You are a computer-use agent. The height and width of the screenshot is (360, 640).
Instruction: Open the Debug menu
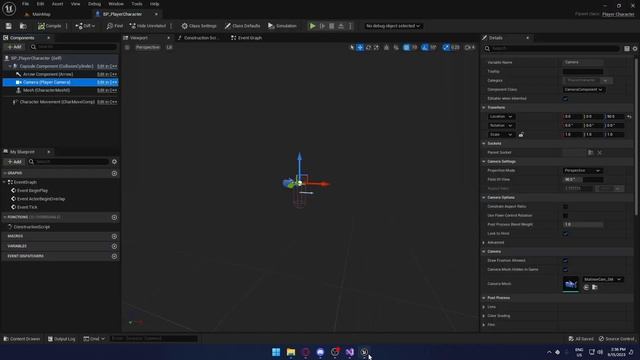pyautogui.click(x=94, y=4)
